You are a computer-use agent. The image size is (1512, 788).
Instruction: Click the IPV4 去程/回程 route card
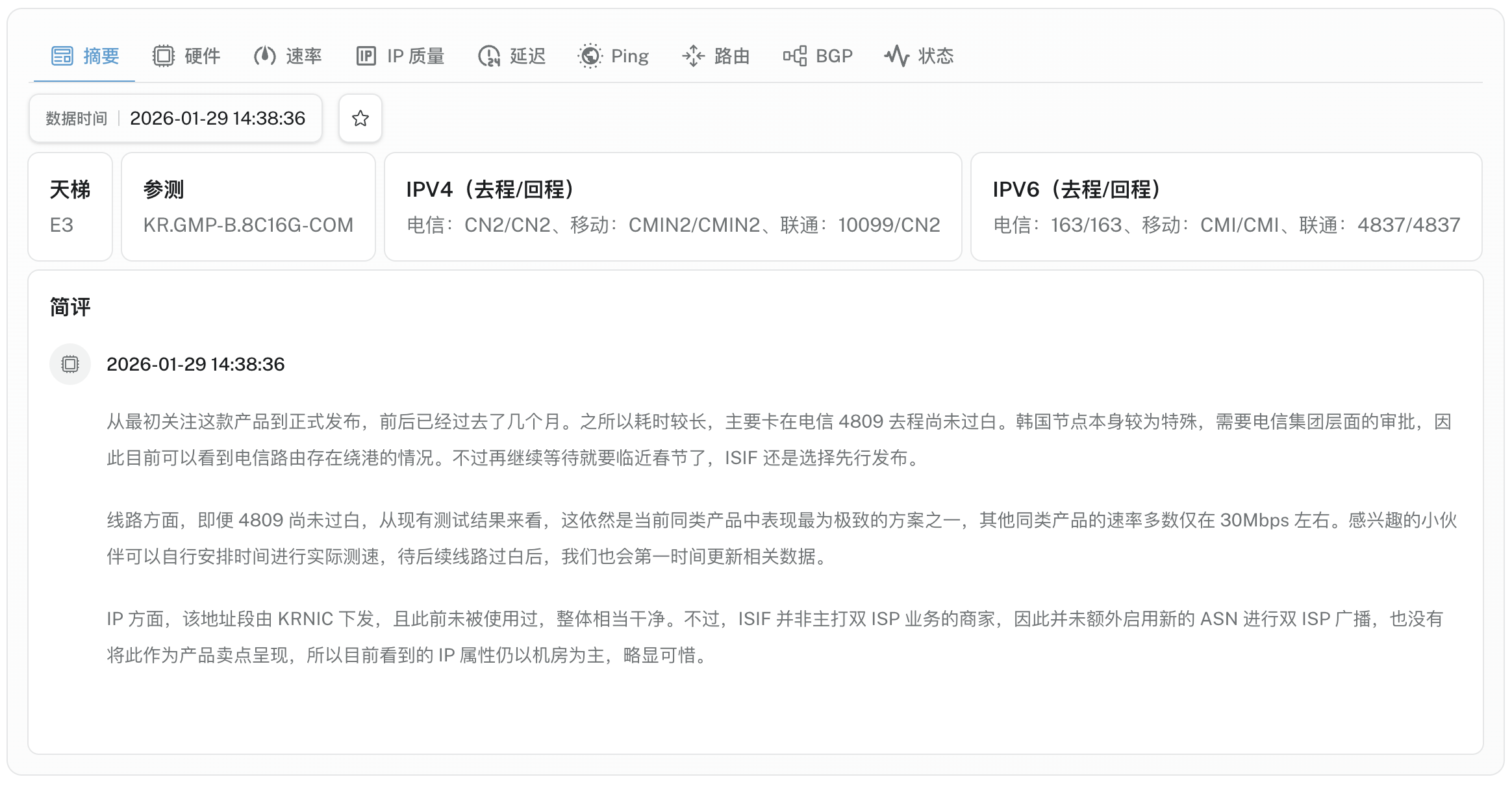[673, 206]
